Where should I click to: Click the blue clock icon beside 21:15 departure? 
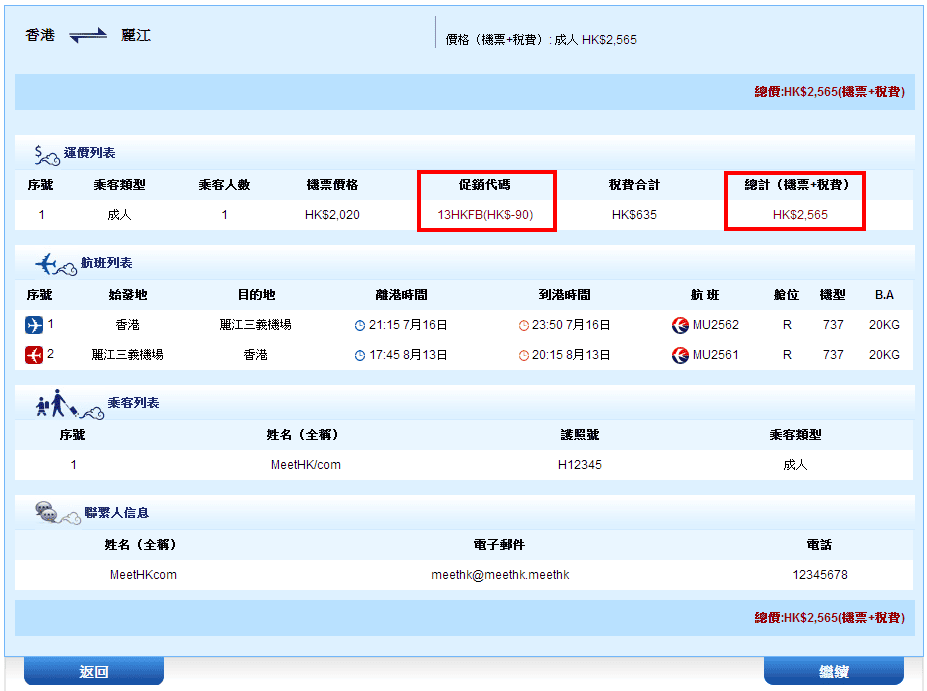(x=360, y=326)
